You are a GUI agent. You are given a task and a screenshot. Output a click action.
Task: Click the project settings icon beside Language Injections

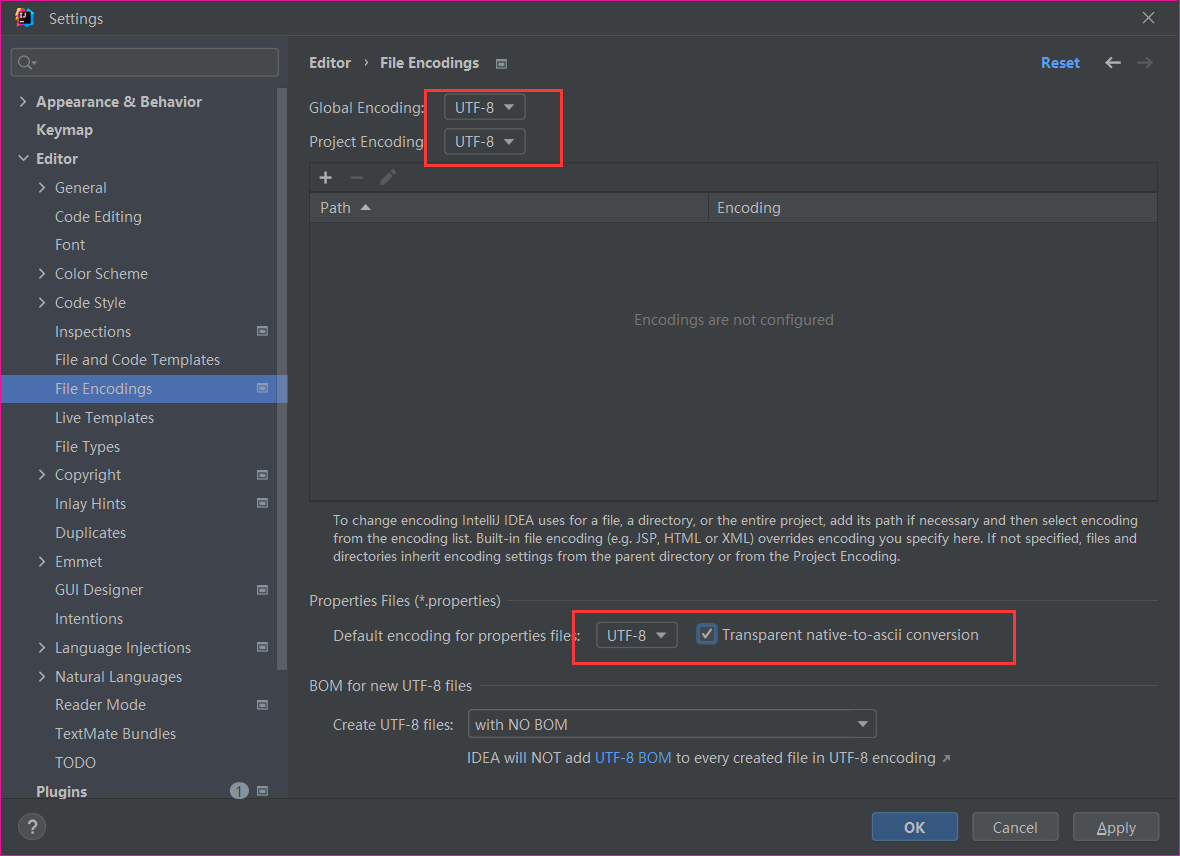(x=263, y=647)
